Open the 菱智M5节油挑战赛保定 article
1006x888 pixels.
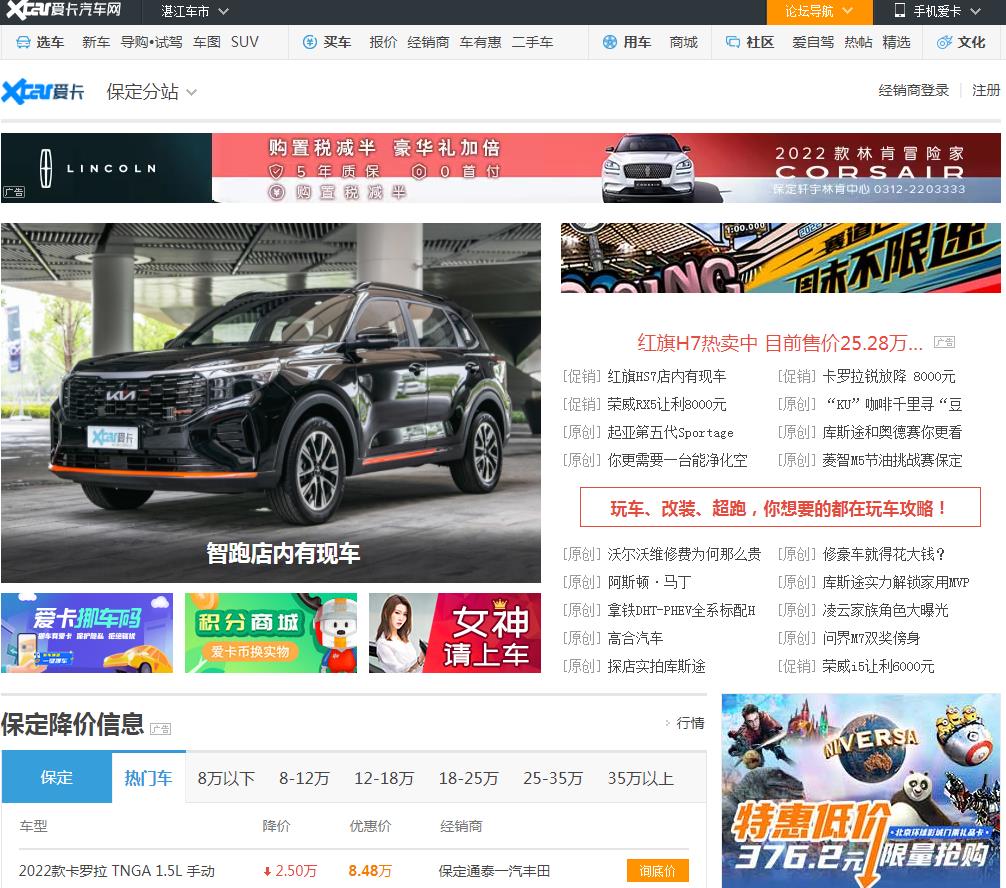(x=892, y=460)
